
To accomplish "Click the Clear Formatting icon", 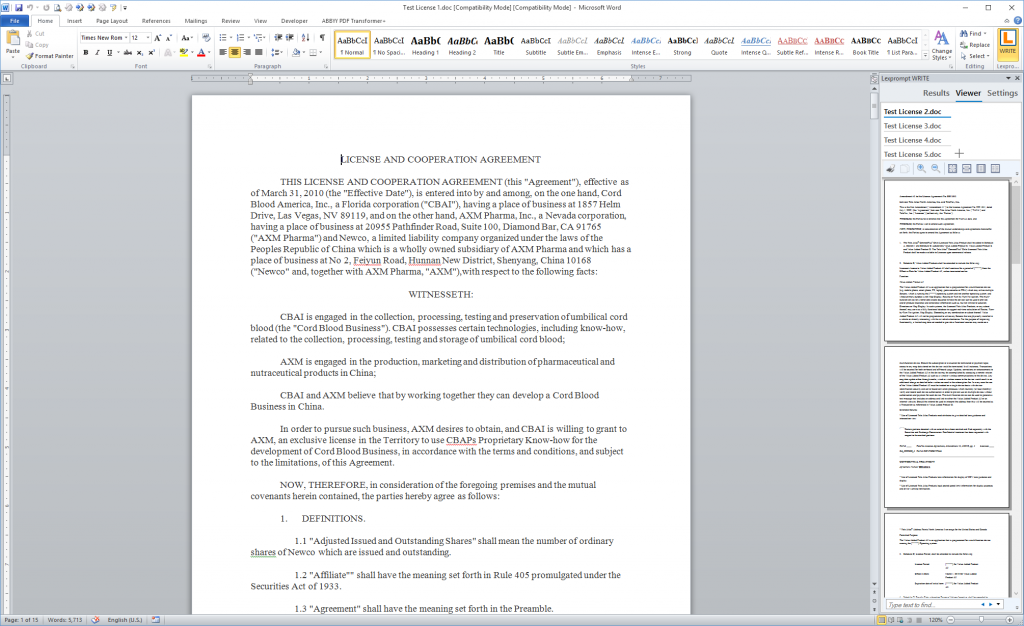I will click(206, 38).
